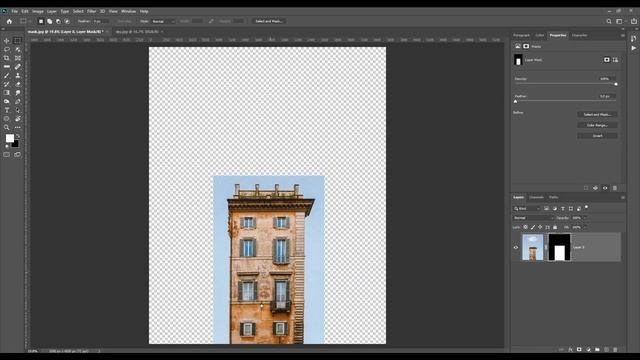Toggle the type layers filter icon

tap(563, 209)
